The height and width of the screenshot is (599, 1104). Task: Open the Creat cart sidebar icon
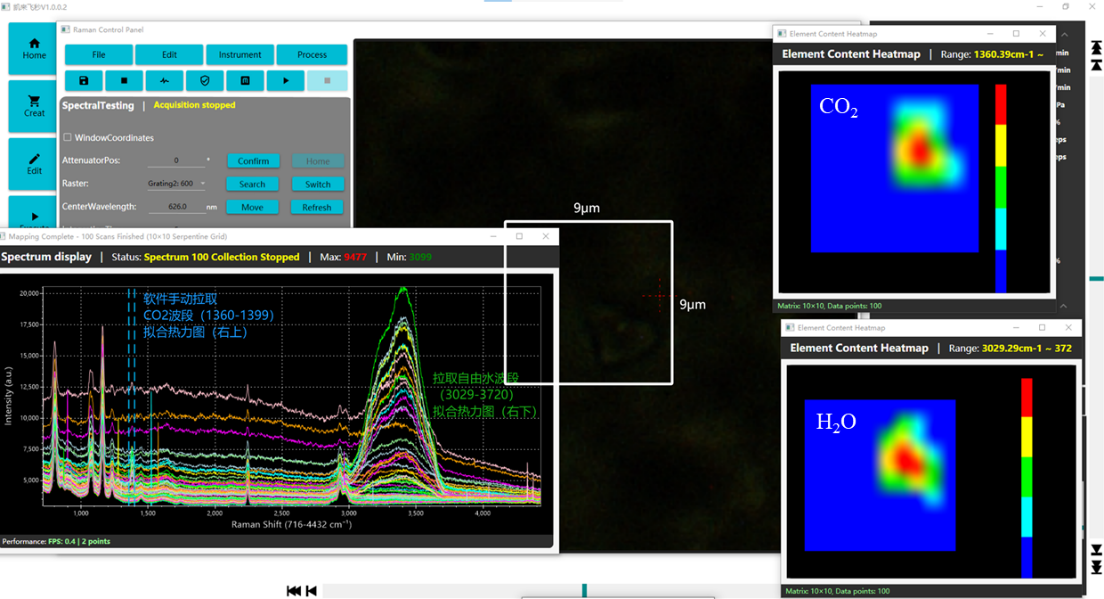coord(34,106)
